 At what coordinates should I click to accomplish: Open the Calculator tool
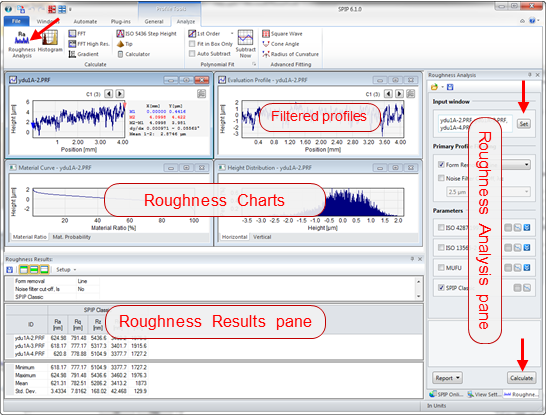pos(134,54)
